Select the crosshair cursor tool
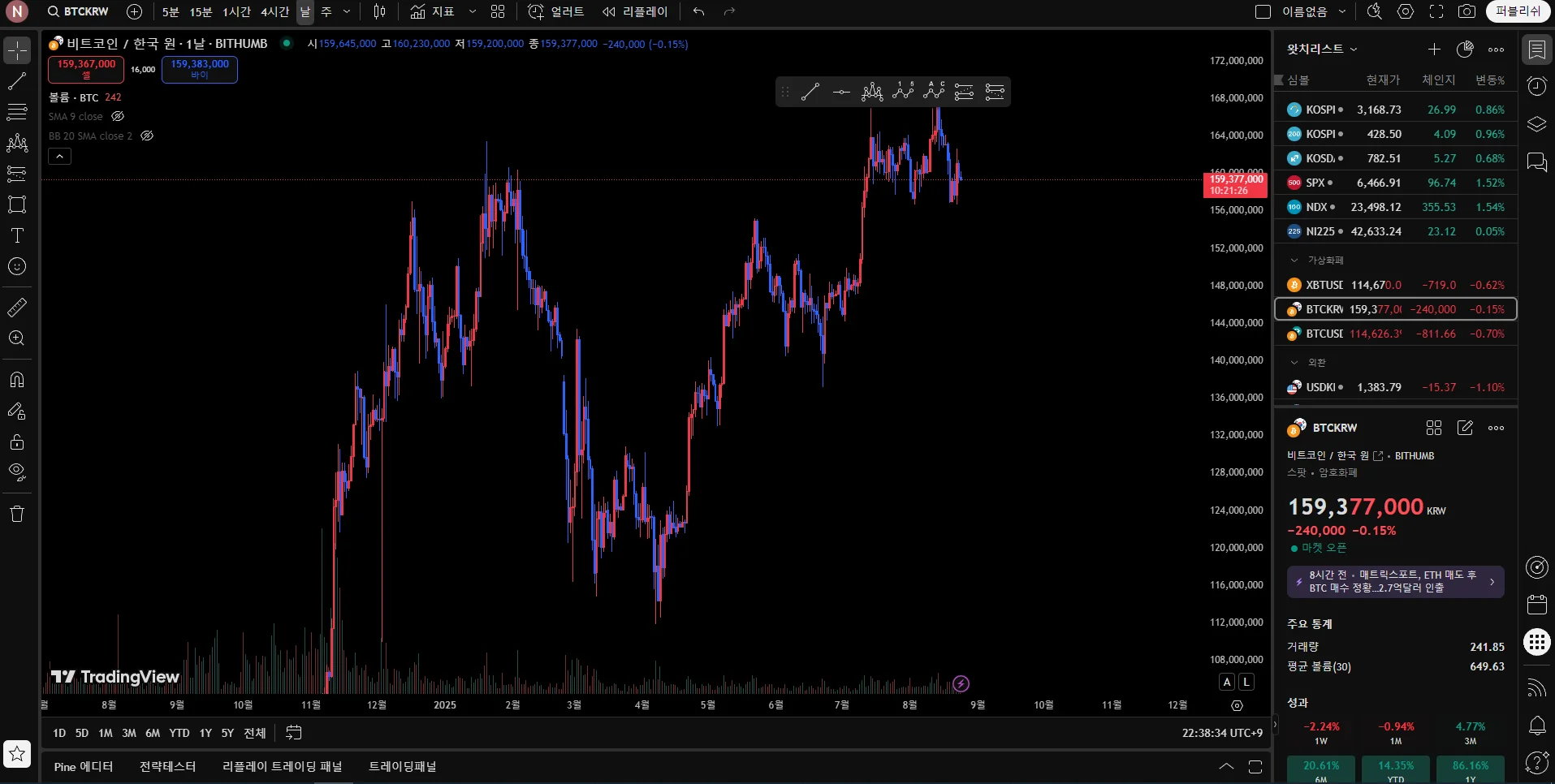 [x=17, y=50]
